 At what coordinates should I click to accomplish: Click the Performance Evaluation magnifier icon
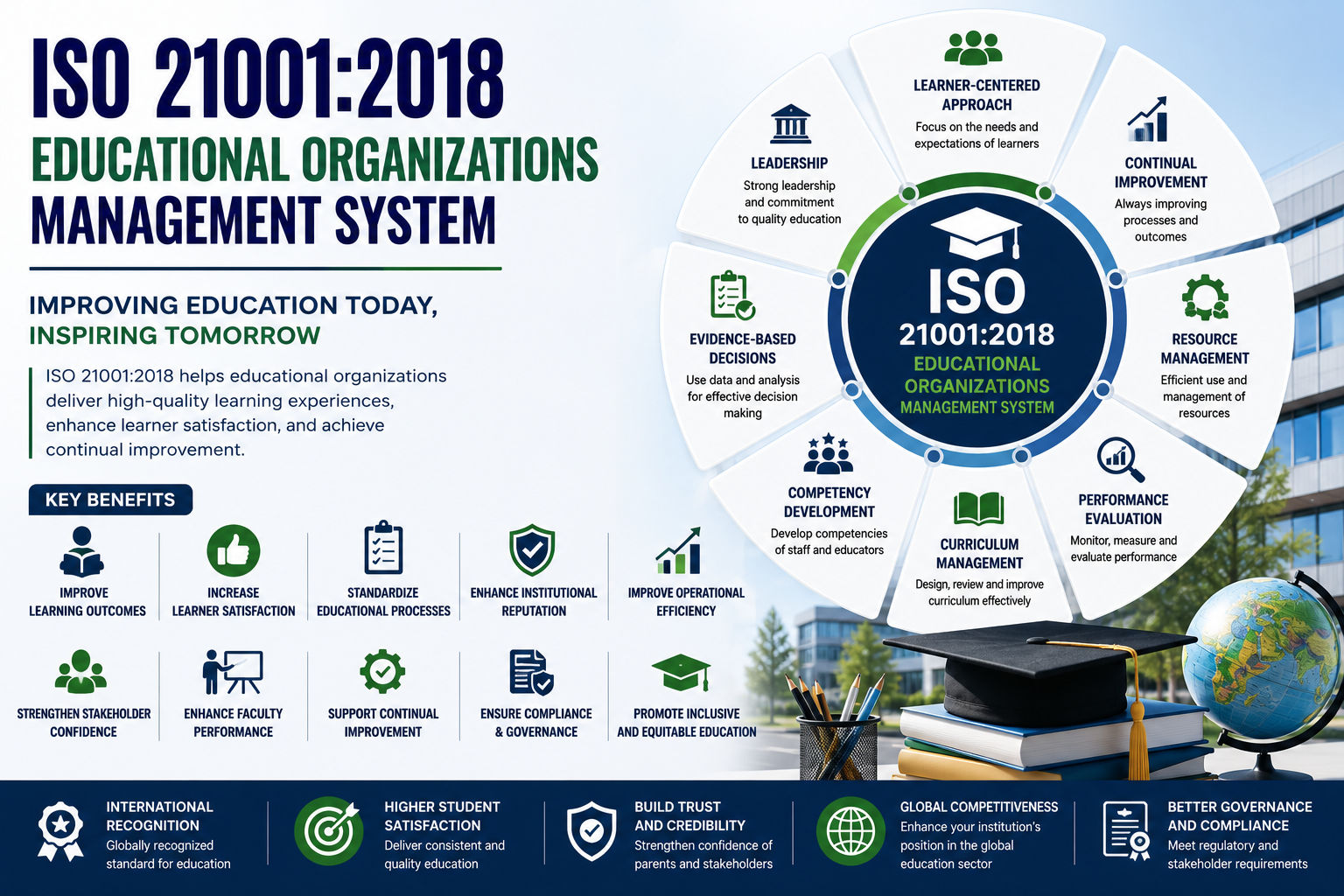point(1121,460)
